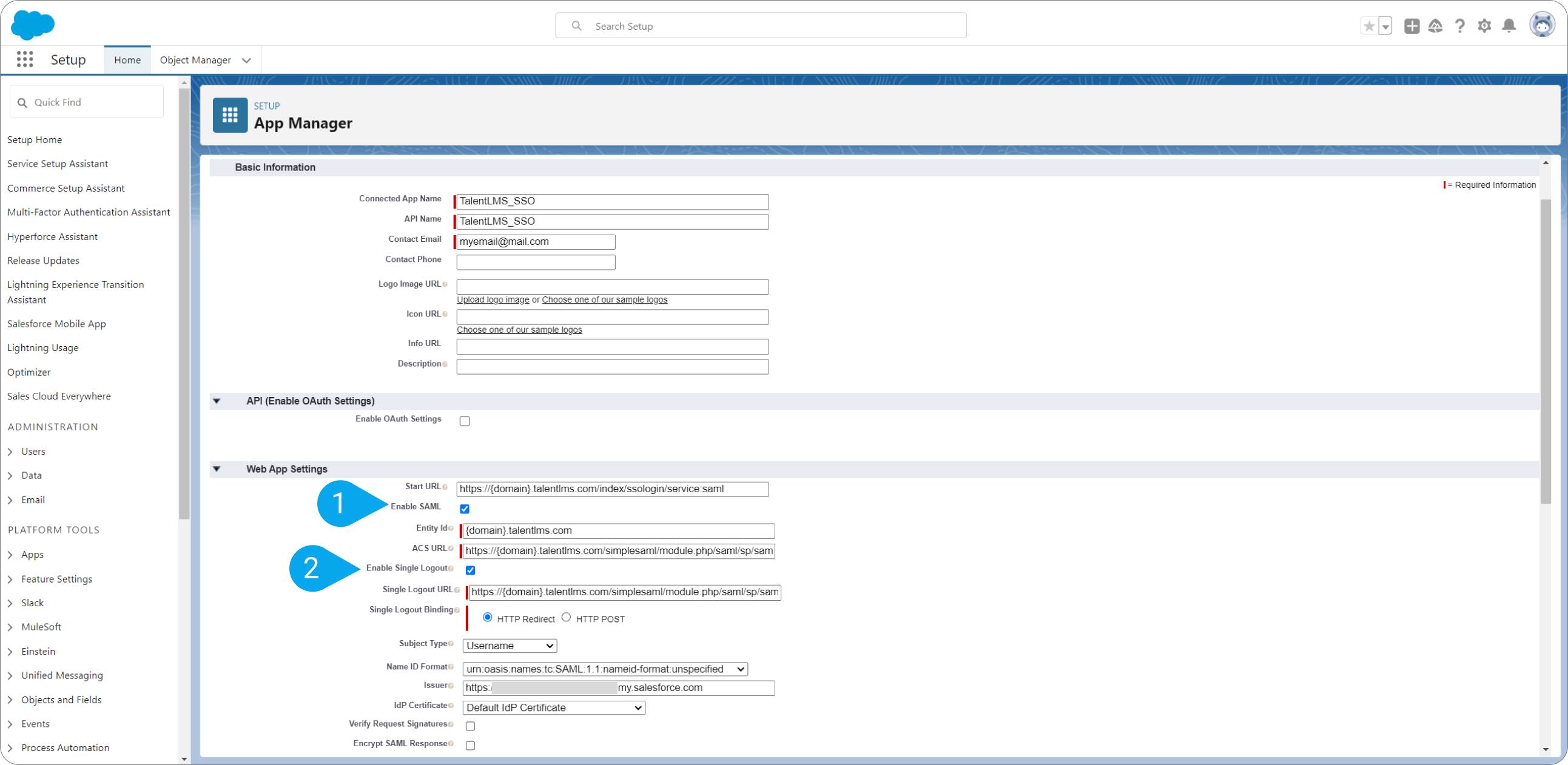
Task: Uncheck the Enable SAML checkbox
Action: (x=465, y=509)
